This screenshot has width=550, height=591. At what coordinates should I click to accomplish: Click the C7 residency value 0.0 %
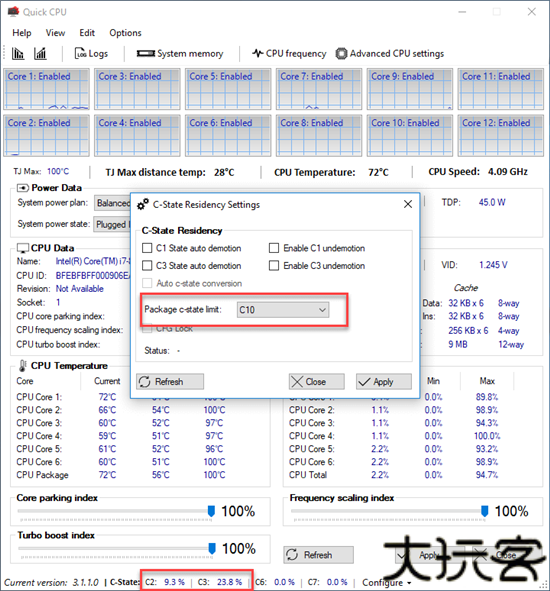(337, 582)
